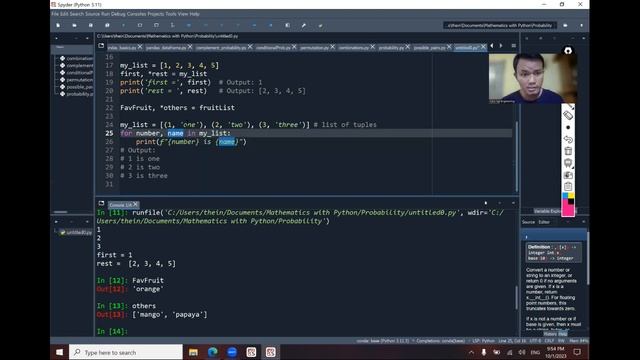Open the working directory path dropdown
Screen dimensions: 640x360
pos(500,25)
